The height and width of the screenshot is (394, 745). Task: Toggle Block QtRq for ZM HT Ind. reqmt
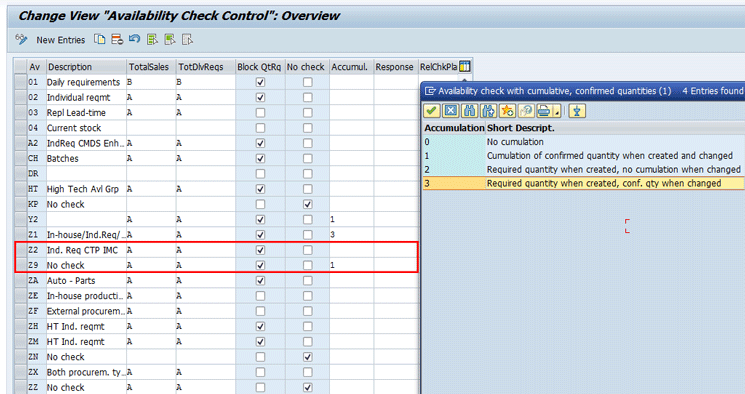pyautogui.click(x=260, y=342)
